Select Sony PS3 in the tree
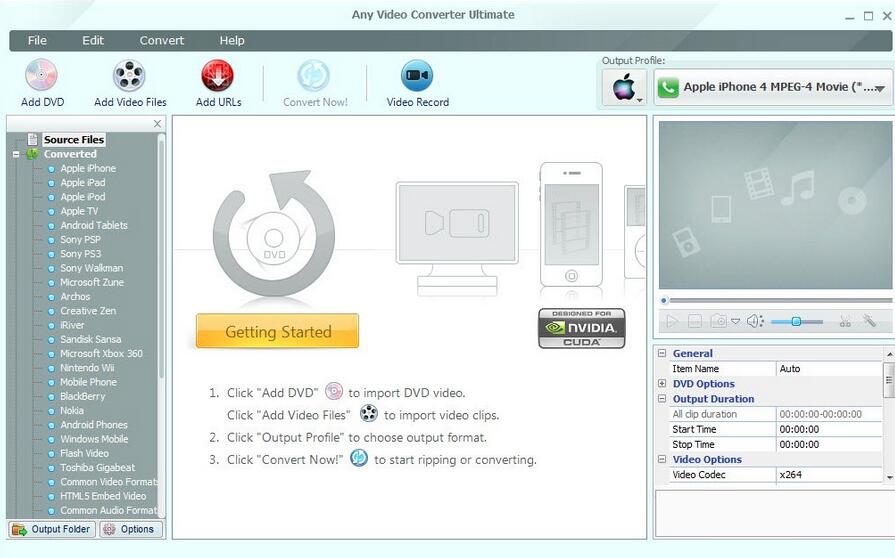Image resolution: width=895 pixels, height=558 pixels. pos(80,254)
